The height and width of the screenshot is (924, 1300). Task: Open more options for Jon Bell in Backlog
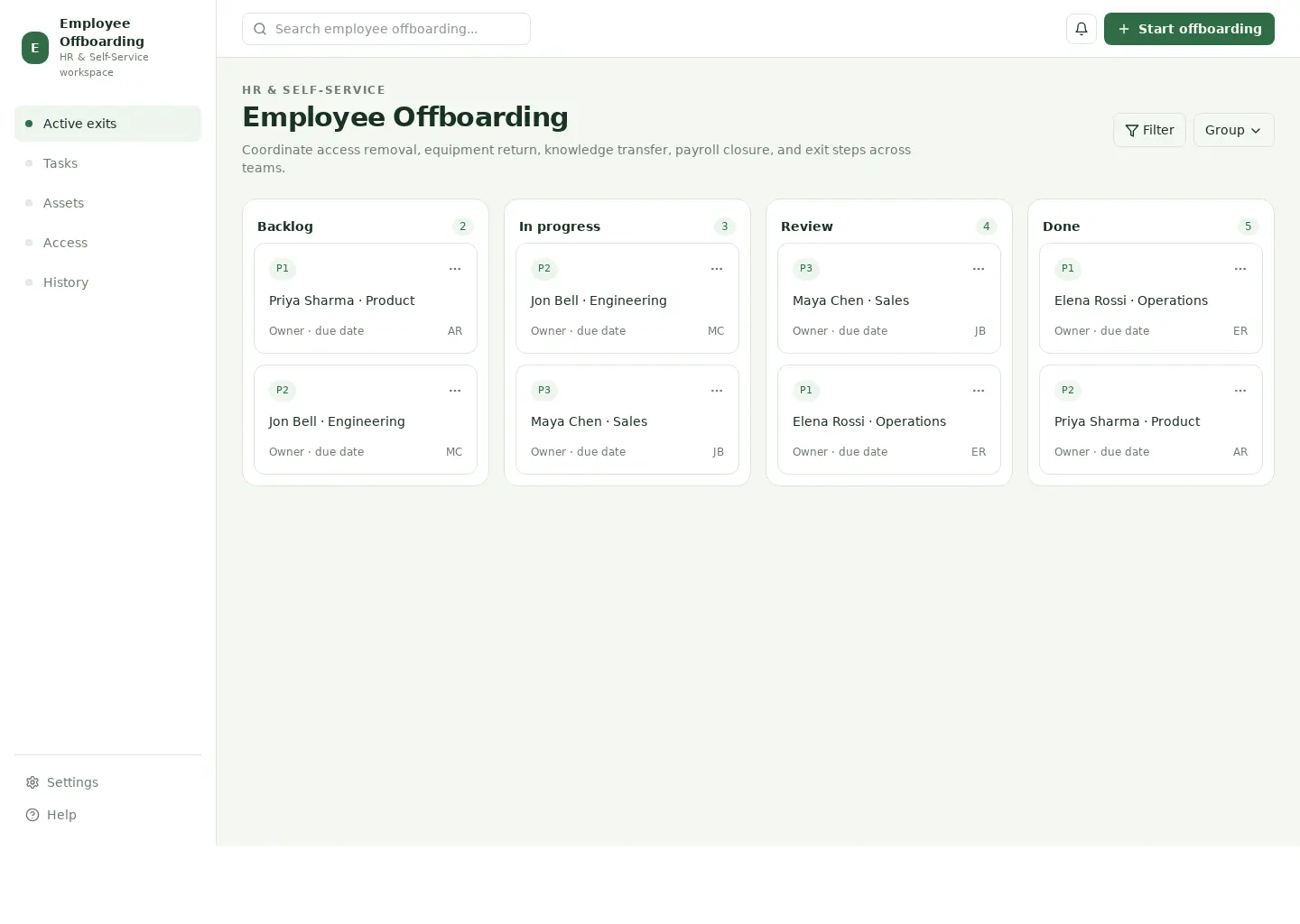(x=455, y=391)
